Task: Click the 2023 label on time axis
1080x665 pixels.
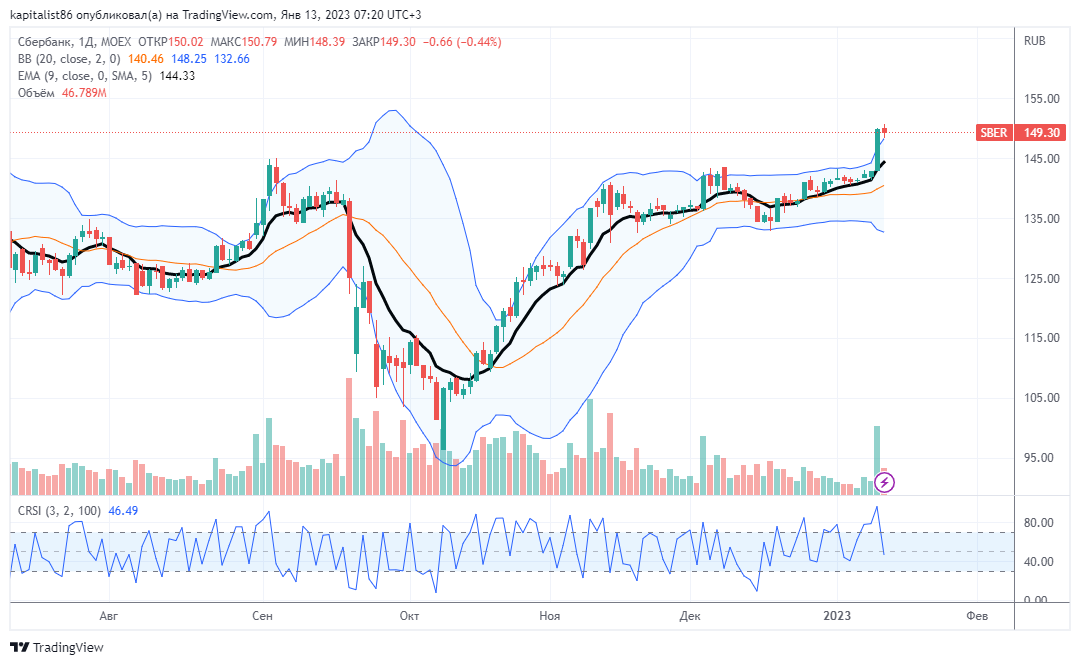Action: pos(838,615)
